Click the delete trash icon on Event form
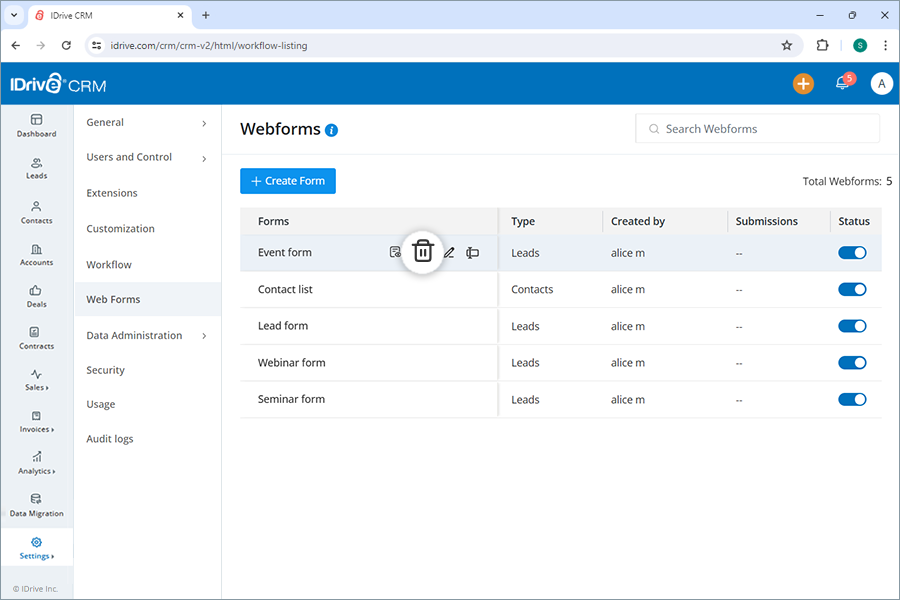Image resolution: width=900 pixels, height=600 pixels. [x=423, y=252]
